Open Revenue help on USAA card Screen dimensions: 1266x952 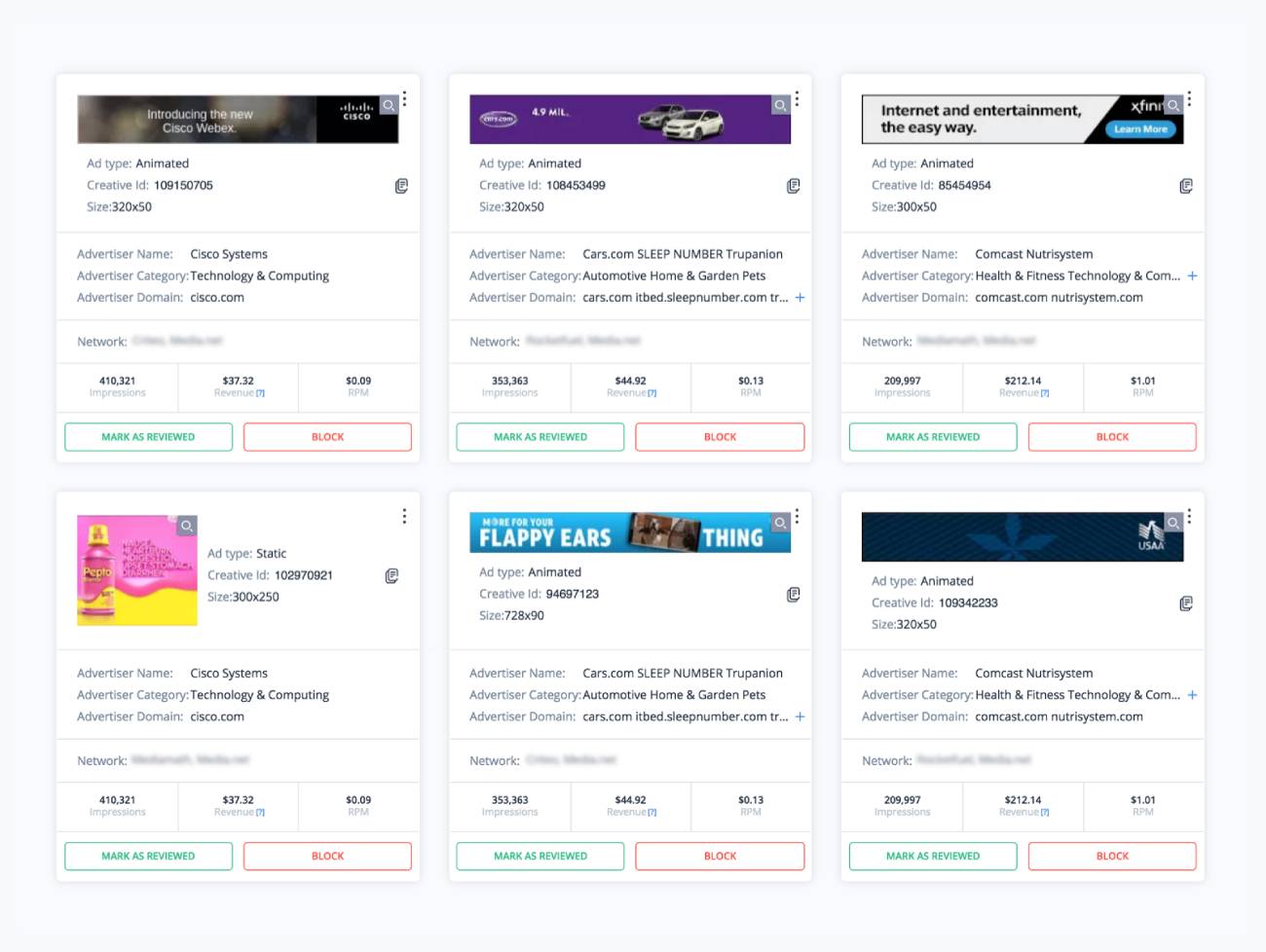pos(1045,812)
